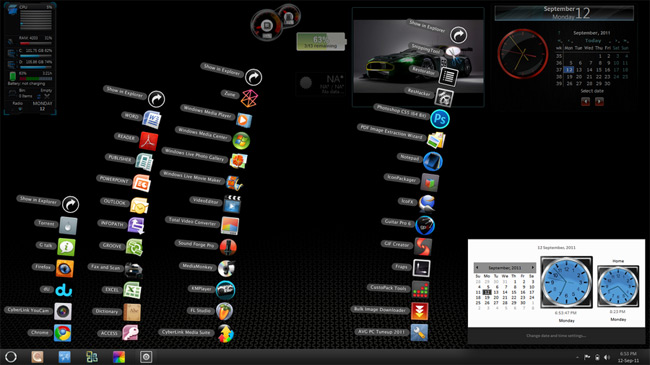The width and height of the screenshot is (650, 365).
Task: Launch PDF Image Extraction Wizard icon
Action: coord(436,140)
